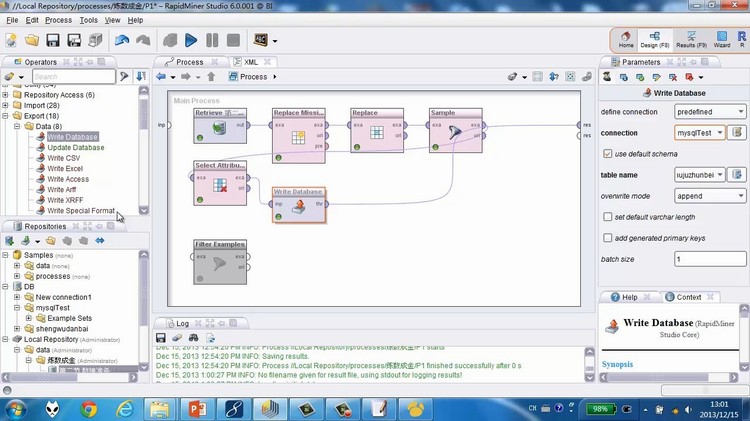Click the table name browse icon
The width and height of the screenshot is (750, 421).
click(x=737, y=175)
